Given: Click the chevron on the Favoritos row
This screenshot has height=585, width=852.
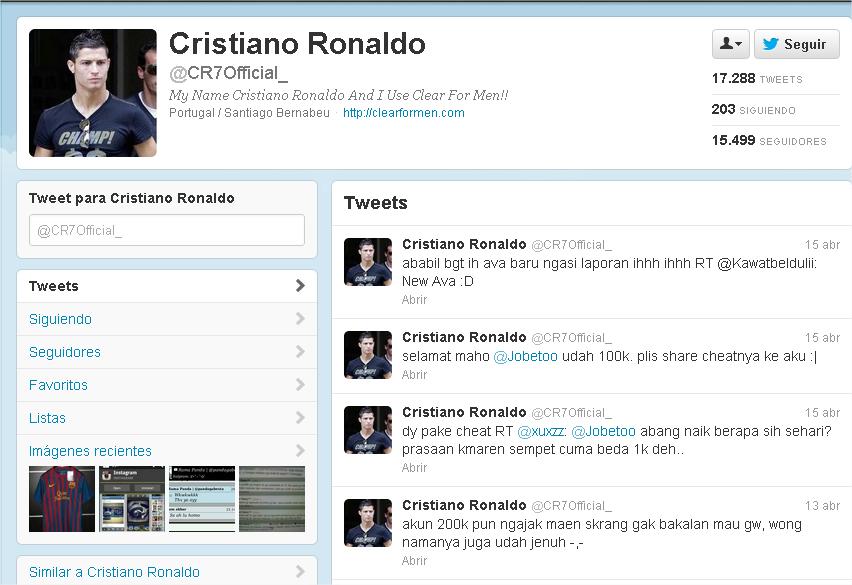Looking at the screenshot, I should tap(300, 385).
